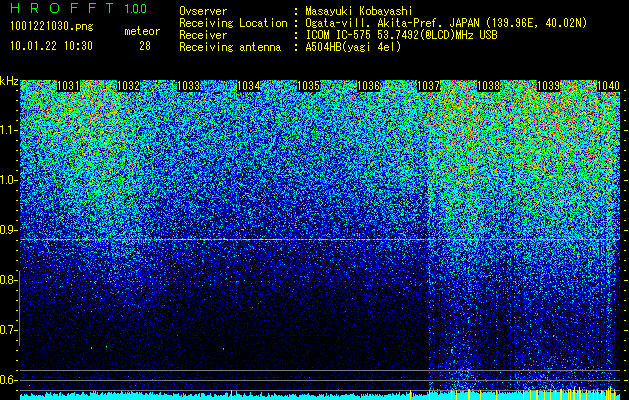
Task: Click the 0.9 frequency axis label
Action: (x=9, y=230)
